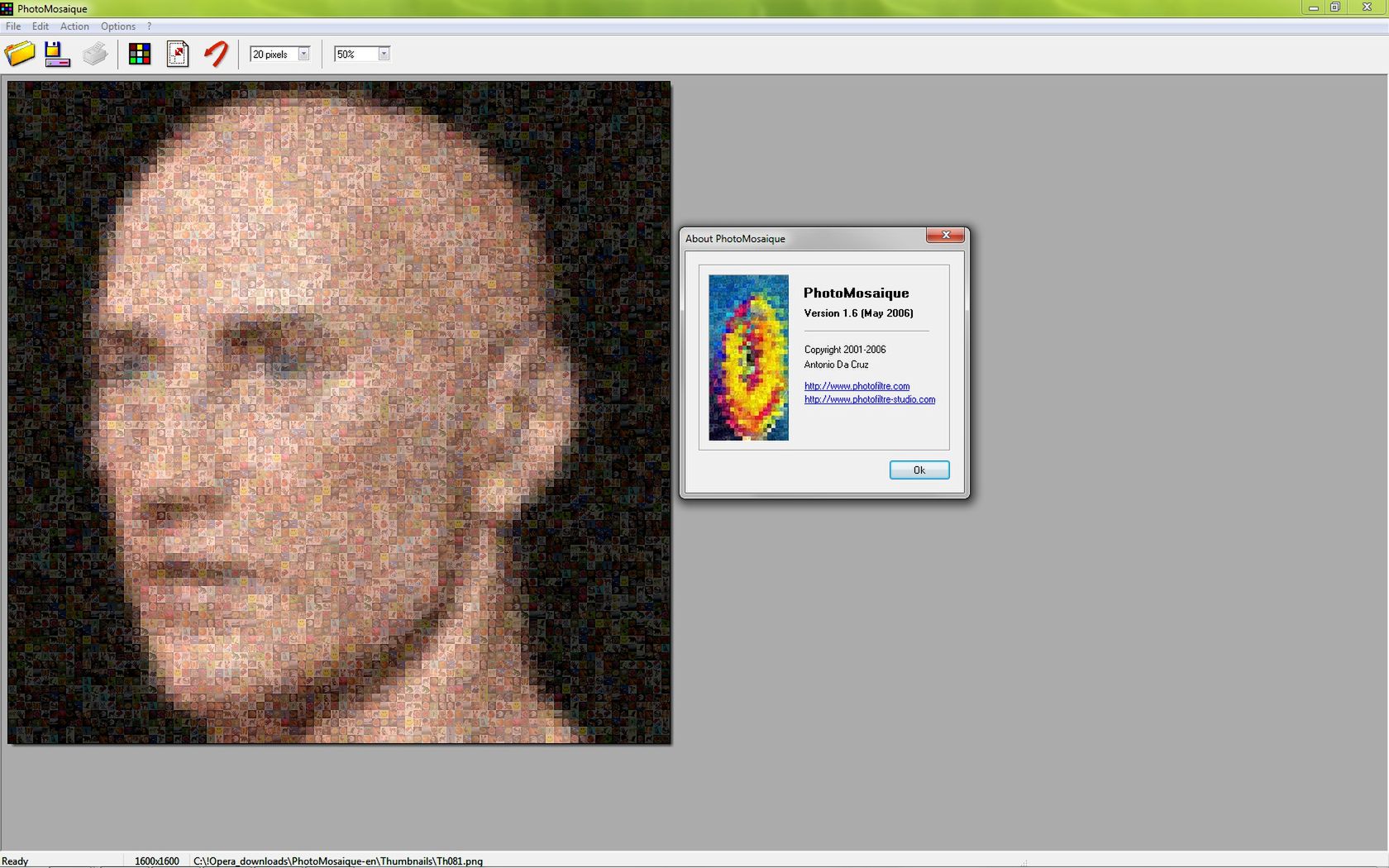Click "Copyright 2001-2006" text

point(845,350)
